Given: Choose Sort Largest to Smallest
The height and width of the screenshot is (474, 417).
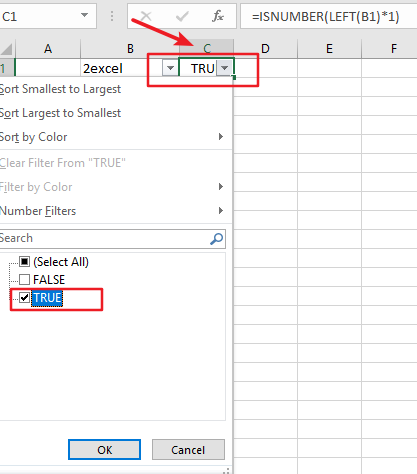Looking at the screenshot, I should [x=115, y=113].
